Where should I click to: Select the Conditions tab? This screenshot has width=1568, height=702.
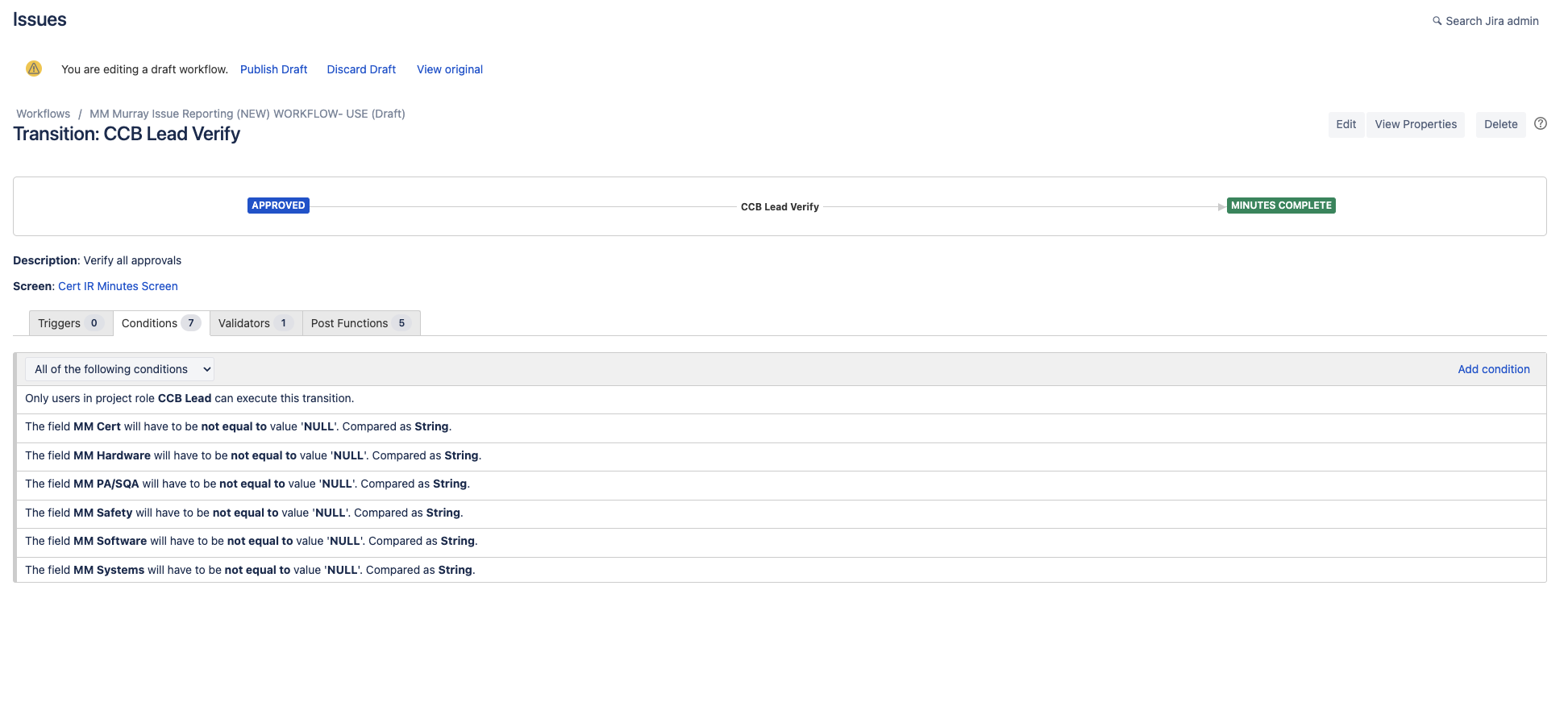[x=161, y=323]
